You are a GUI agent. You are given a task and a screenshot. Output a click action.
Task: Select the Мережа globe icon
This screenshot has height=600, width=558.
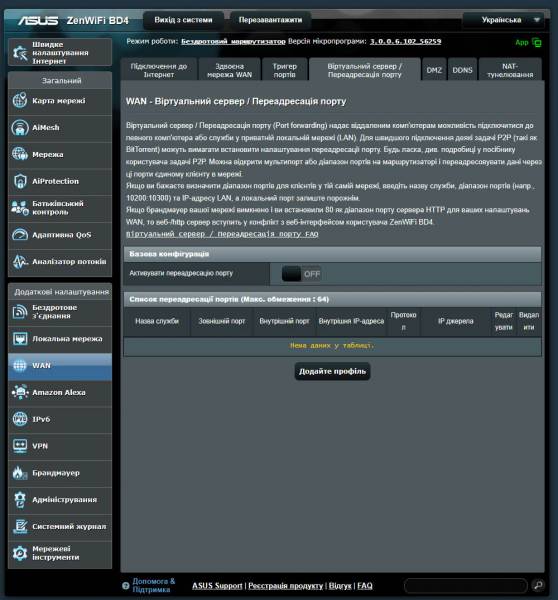(x=20, y=154)
